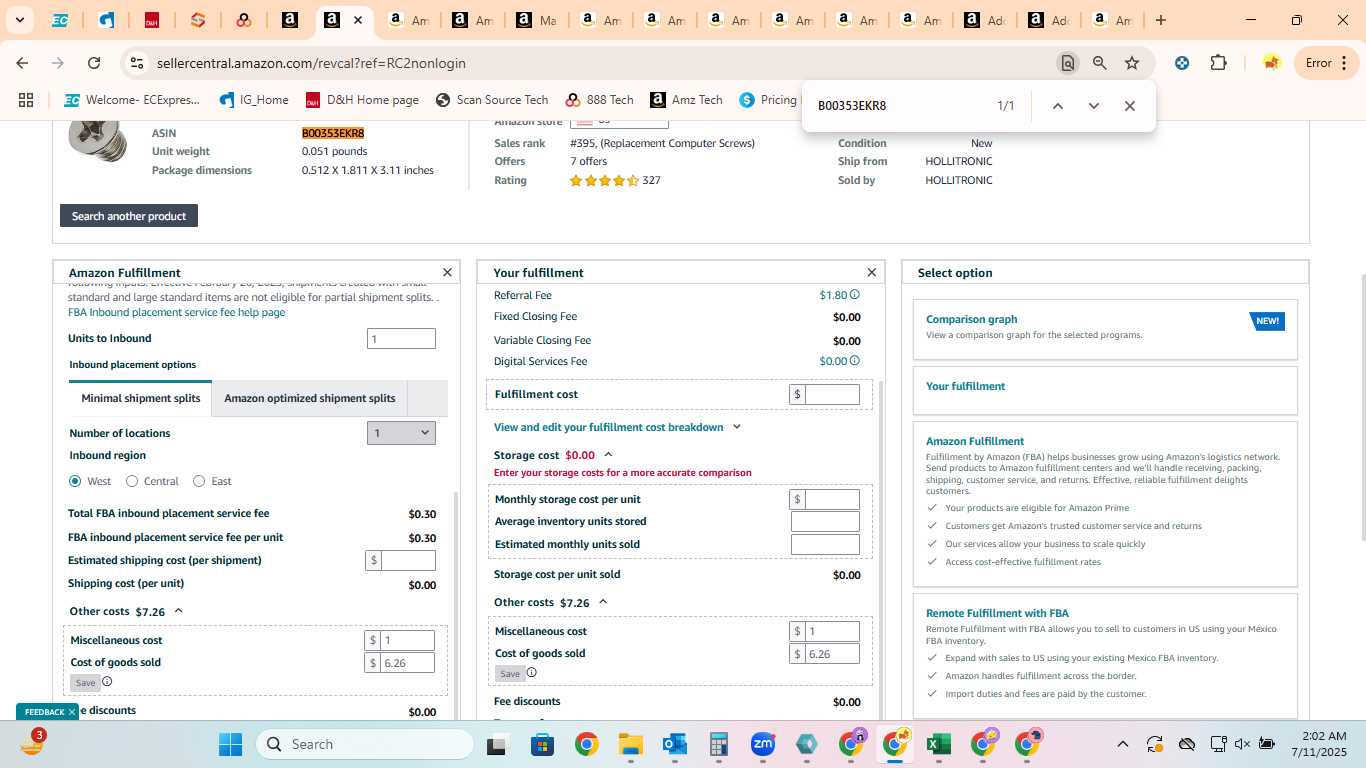Click Average inventory units stored field
This screenshot has height=768, width=1366.
point(825,521)
